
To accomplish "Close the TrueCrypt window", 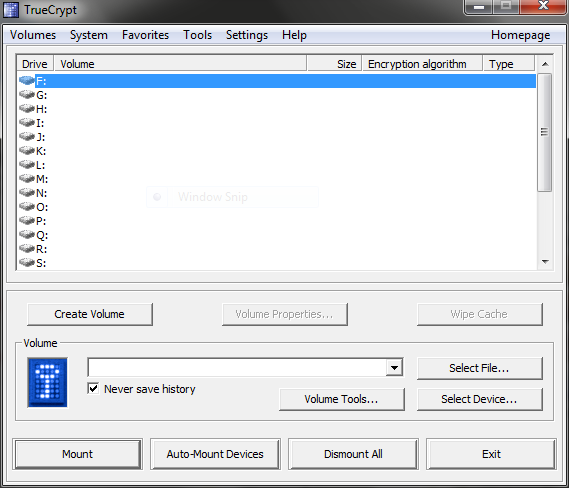I will pos(543,7).
